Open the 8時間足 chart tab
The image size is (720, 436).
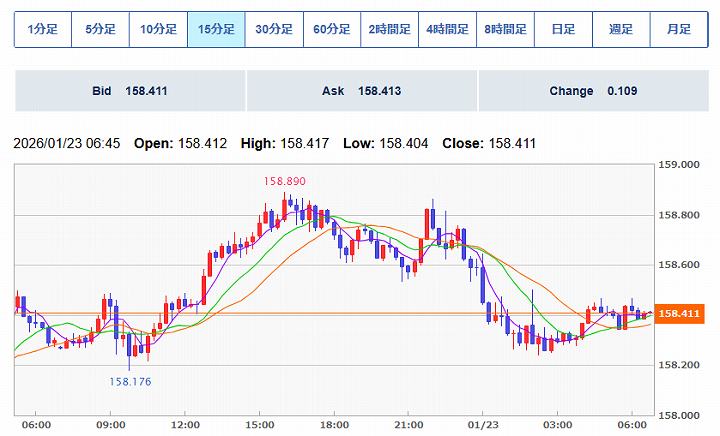click(x=505, y=30)
